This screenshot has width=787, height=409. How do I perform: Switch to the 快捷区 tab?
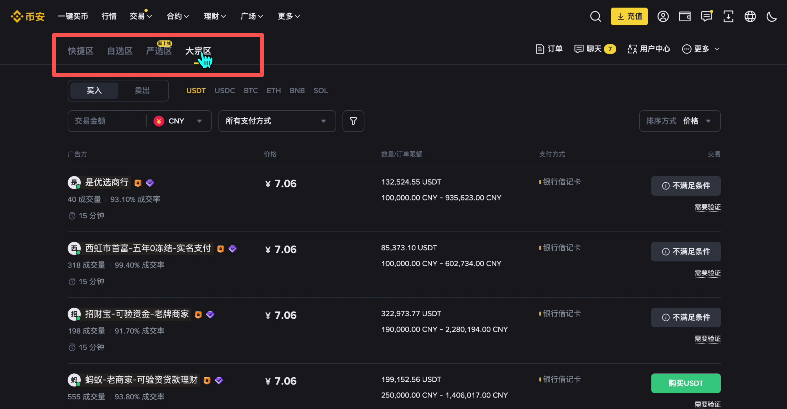(80, 50)
